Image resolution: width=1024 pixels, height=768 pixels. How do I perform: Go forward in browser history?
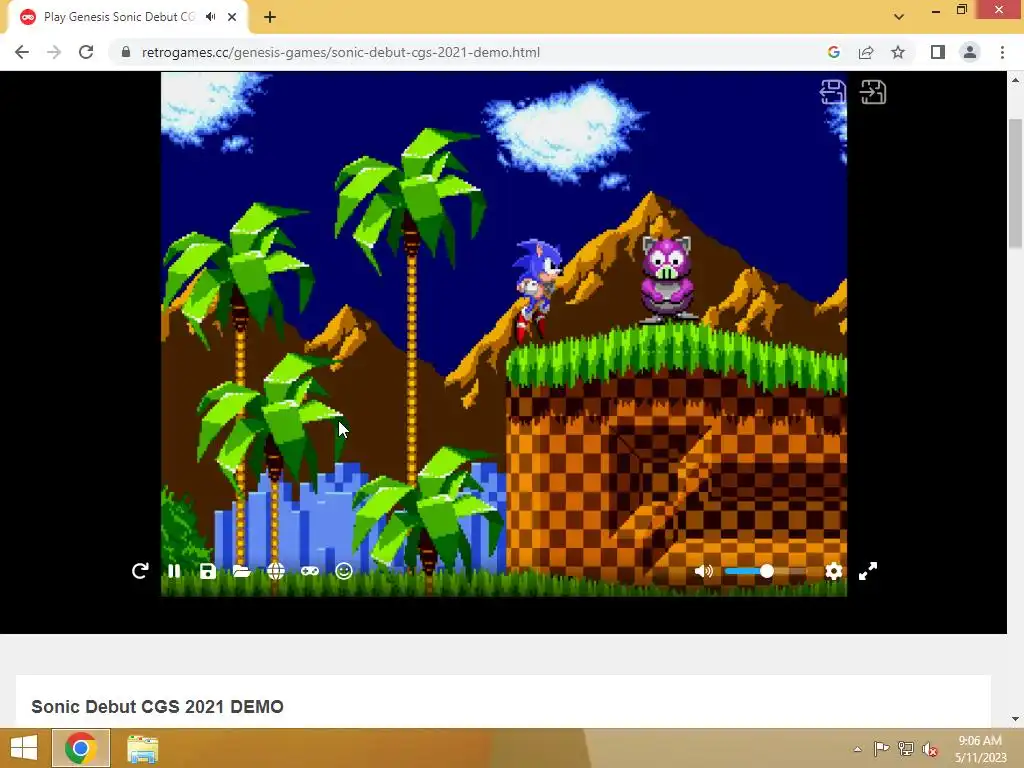(x=54, y=52)
